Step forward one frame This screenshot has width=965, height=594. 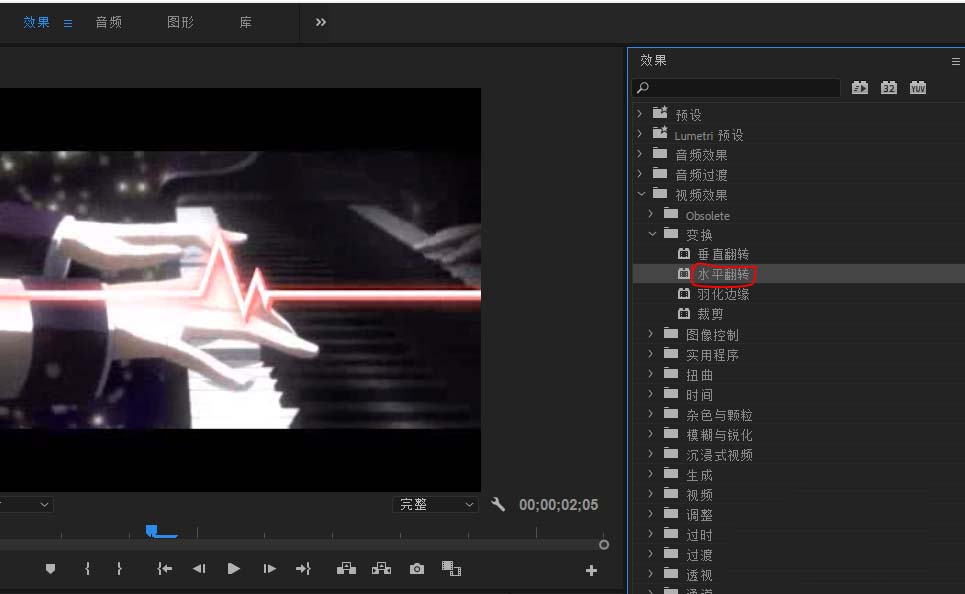point(269,569)
